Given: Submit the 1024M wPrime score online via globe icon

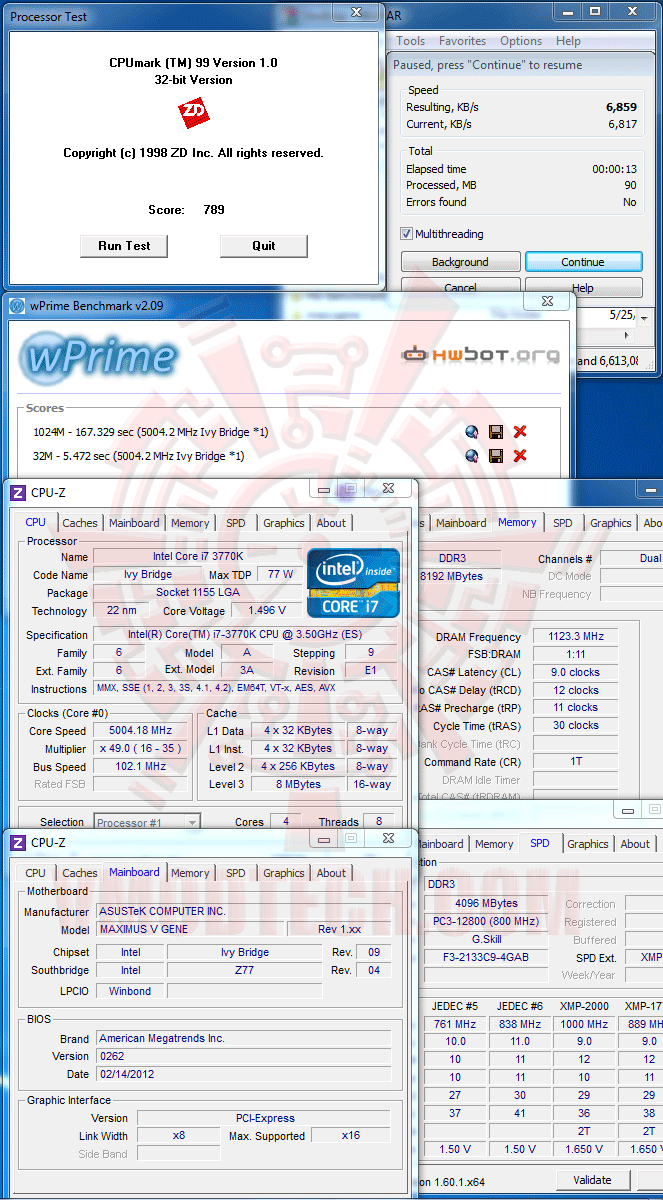Looking at the screenshot, I should [472, 432].
